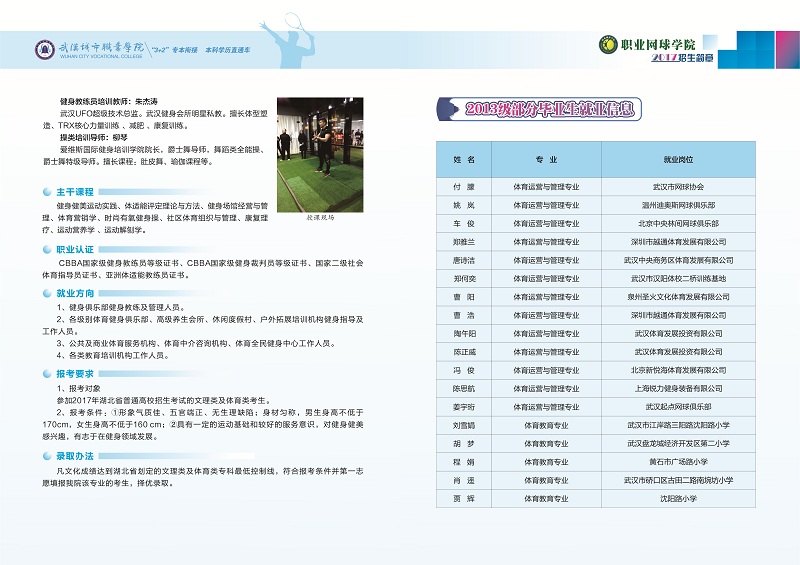
Task: Click the green 职业网球学院 round logo
Action: (x=607, y=44)
